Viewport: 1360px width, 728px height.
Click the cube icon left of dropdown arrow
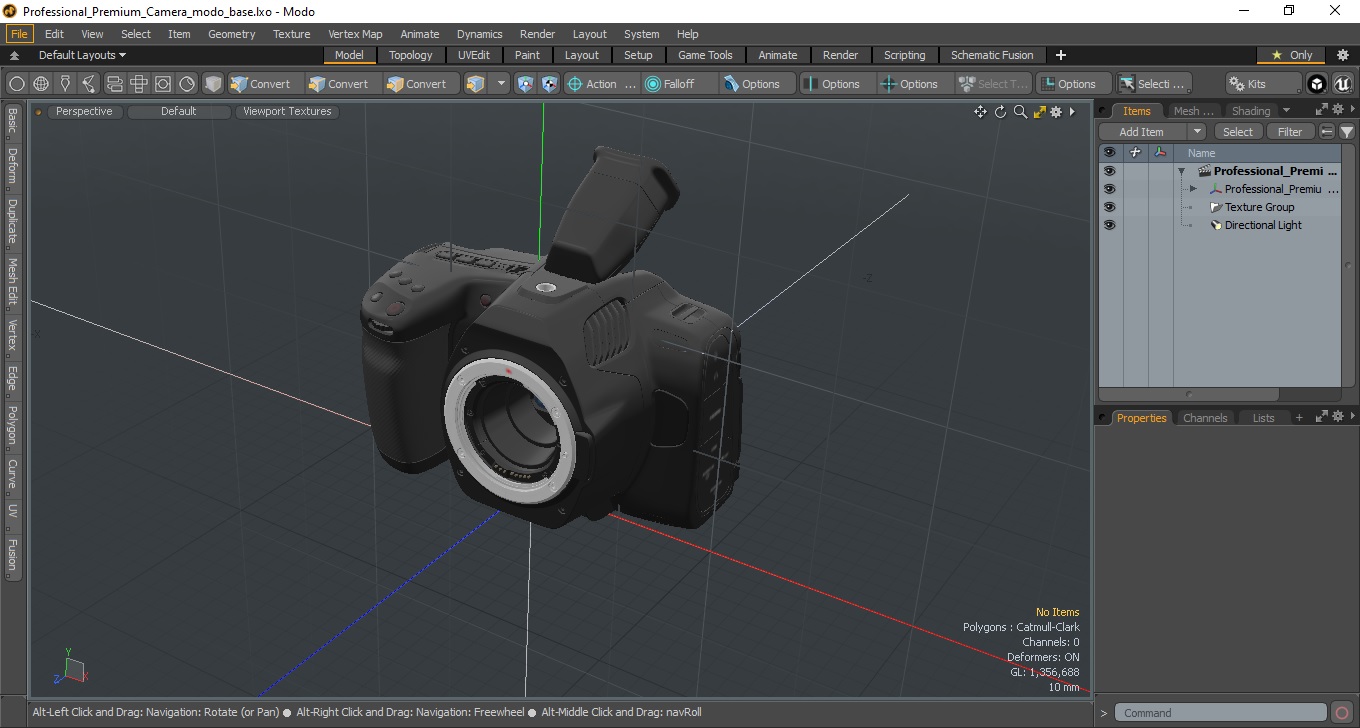475,84
